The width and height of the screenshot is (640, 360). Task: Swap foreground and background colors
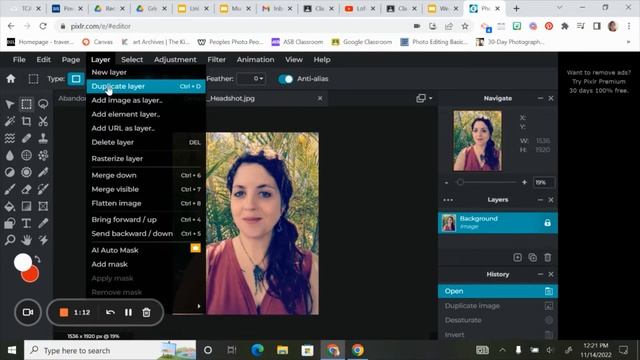(x=38, y=259)
